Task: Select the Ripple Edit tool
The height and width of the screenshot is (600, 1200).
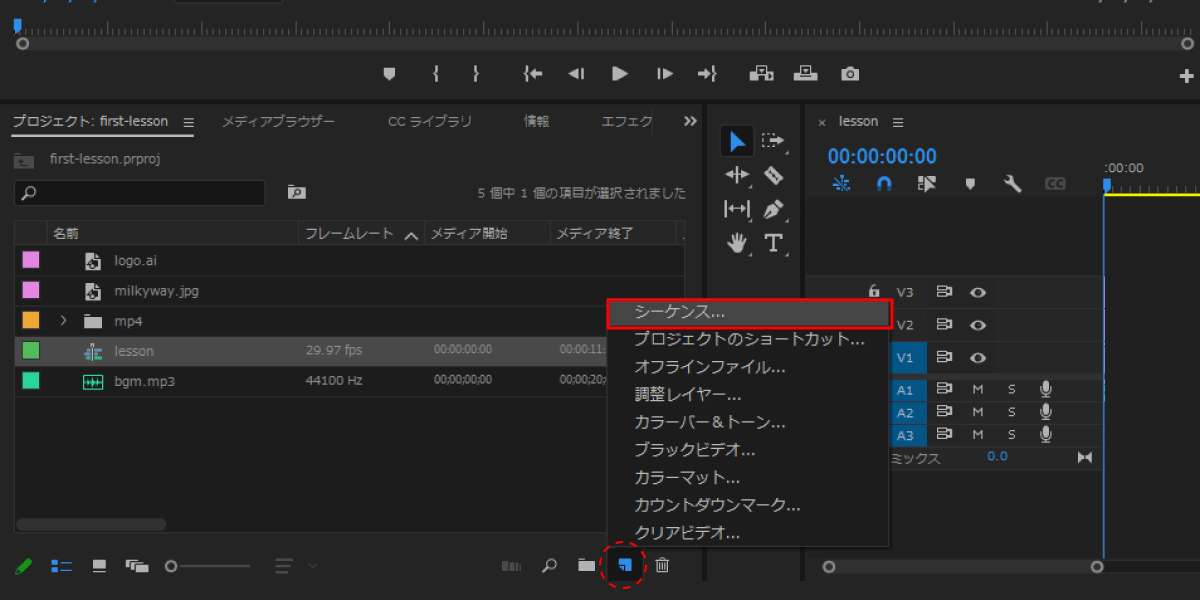Action: click(x=737, y=175)
